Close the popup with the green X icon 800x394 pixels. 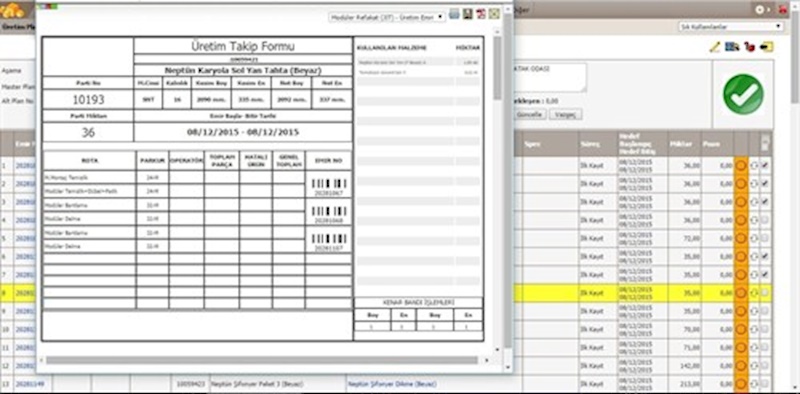point(494,15)
